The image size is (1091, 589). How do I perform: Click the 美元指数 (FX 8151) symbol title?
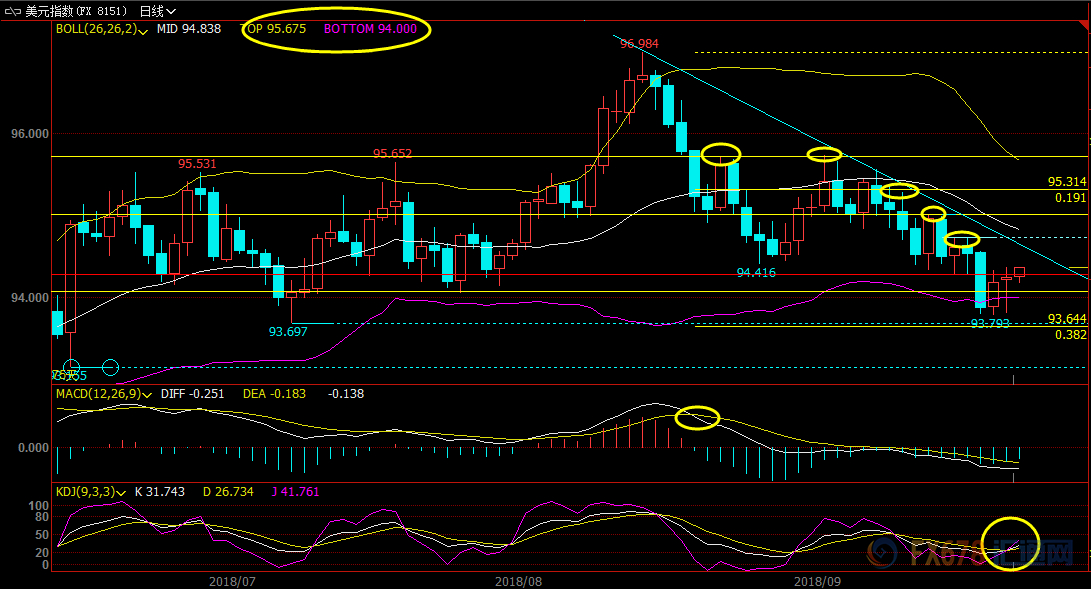coord(77,11)
